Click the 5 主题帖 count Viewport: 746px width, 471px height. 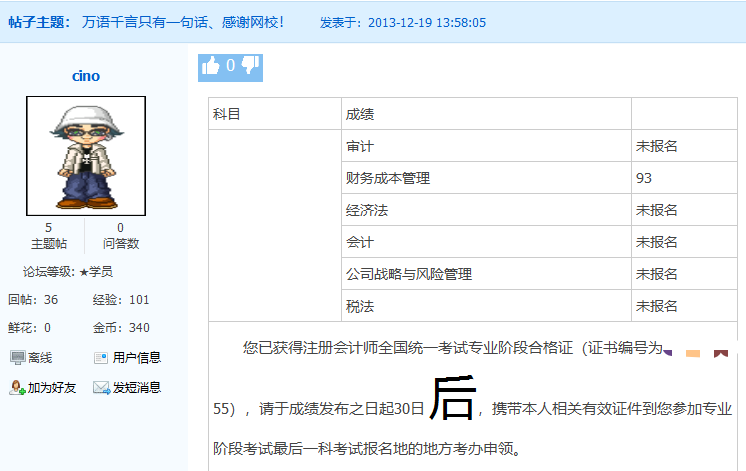[49, 236]
